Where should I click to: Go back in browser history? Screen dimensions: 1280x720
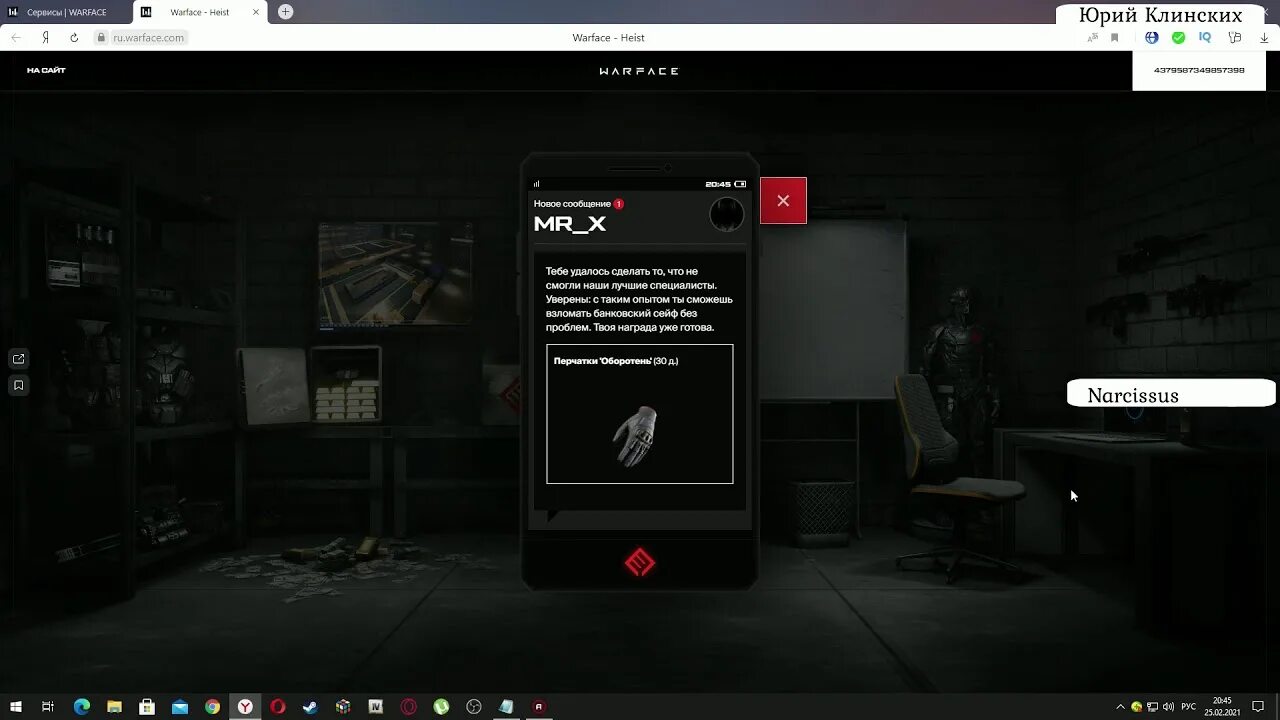pos(16,37)
